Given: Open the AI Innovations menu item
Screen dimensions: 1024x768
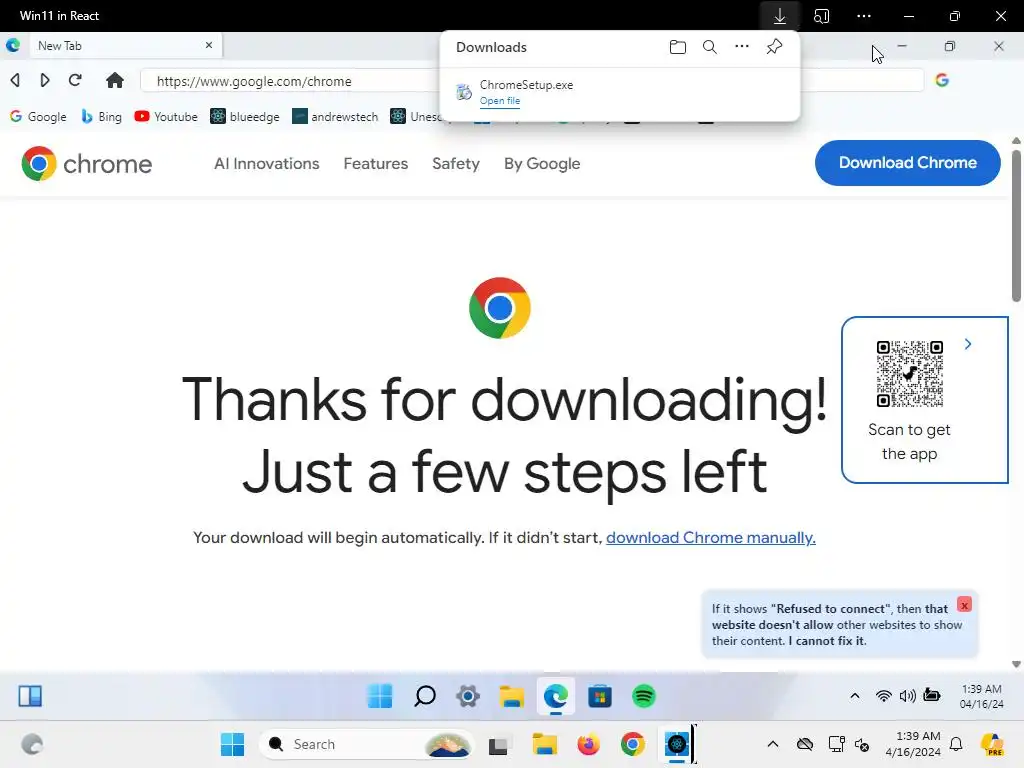Looking at the screenshot, I should point(266,163).
